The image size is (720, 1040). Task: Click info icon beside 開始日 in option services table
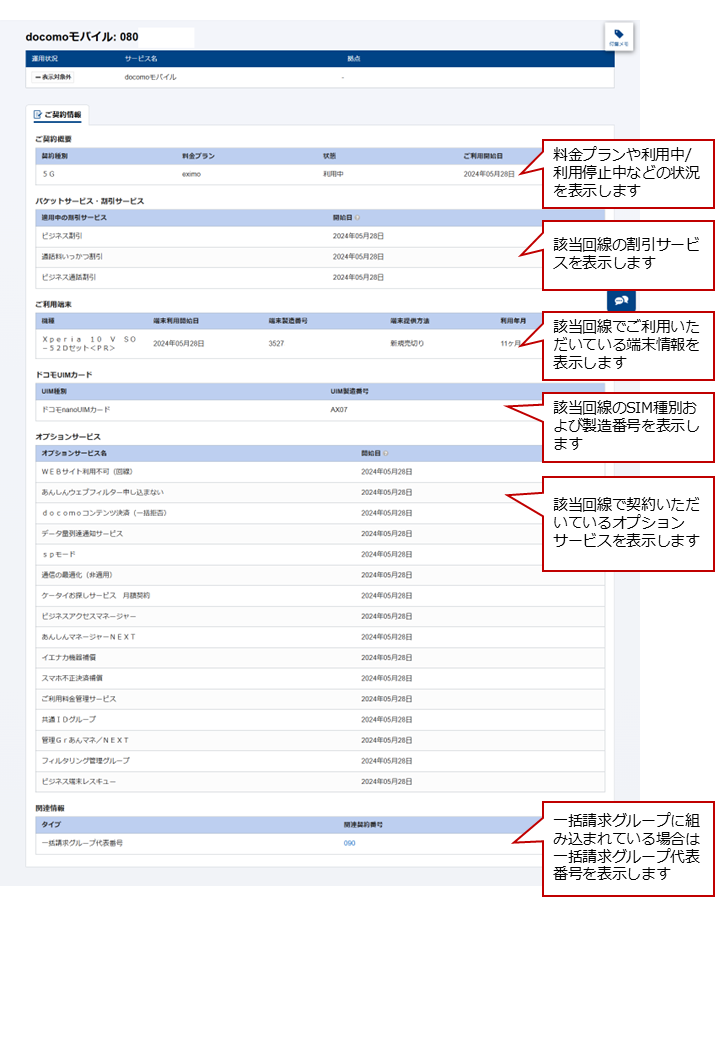point(386,453)
